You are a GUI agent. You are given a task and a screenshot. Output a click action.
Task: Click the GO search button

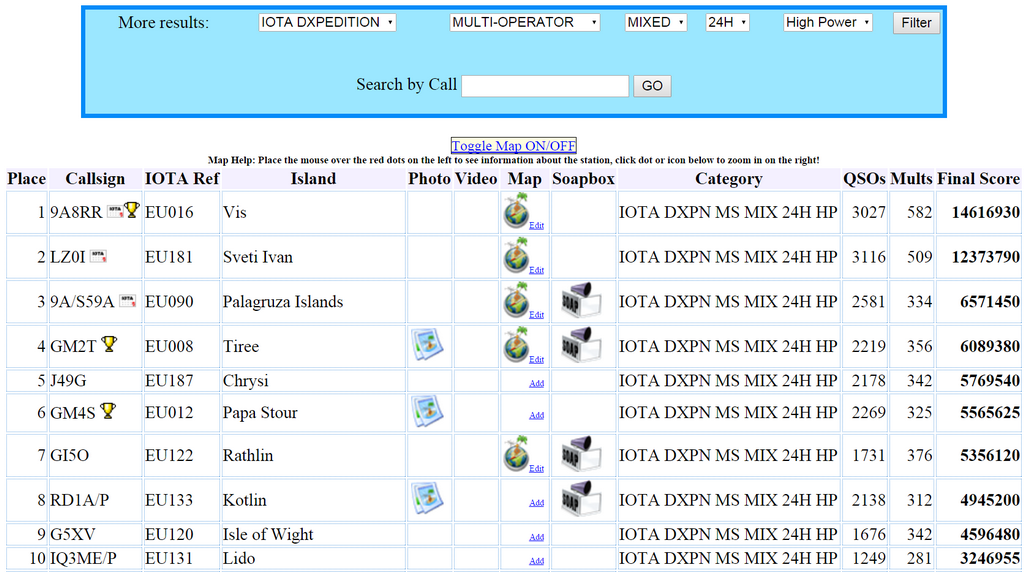point(652,86)
